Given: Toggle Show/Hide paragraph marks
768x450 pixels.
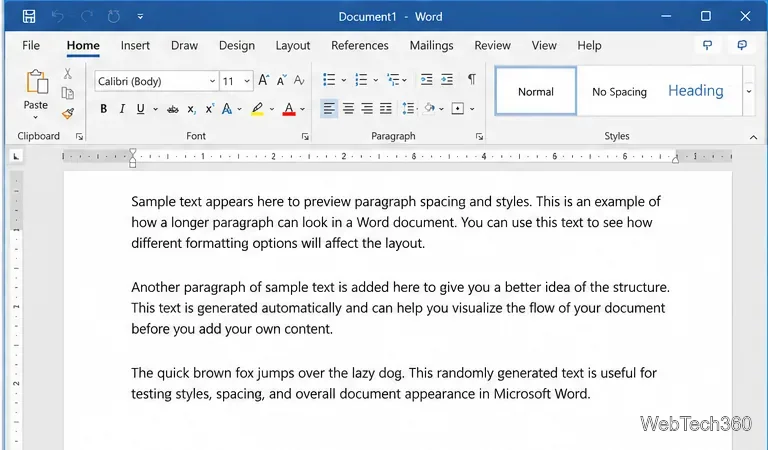Looking at the screenshot, I should coord(472,79).
